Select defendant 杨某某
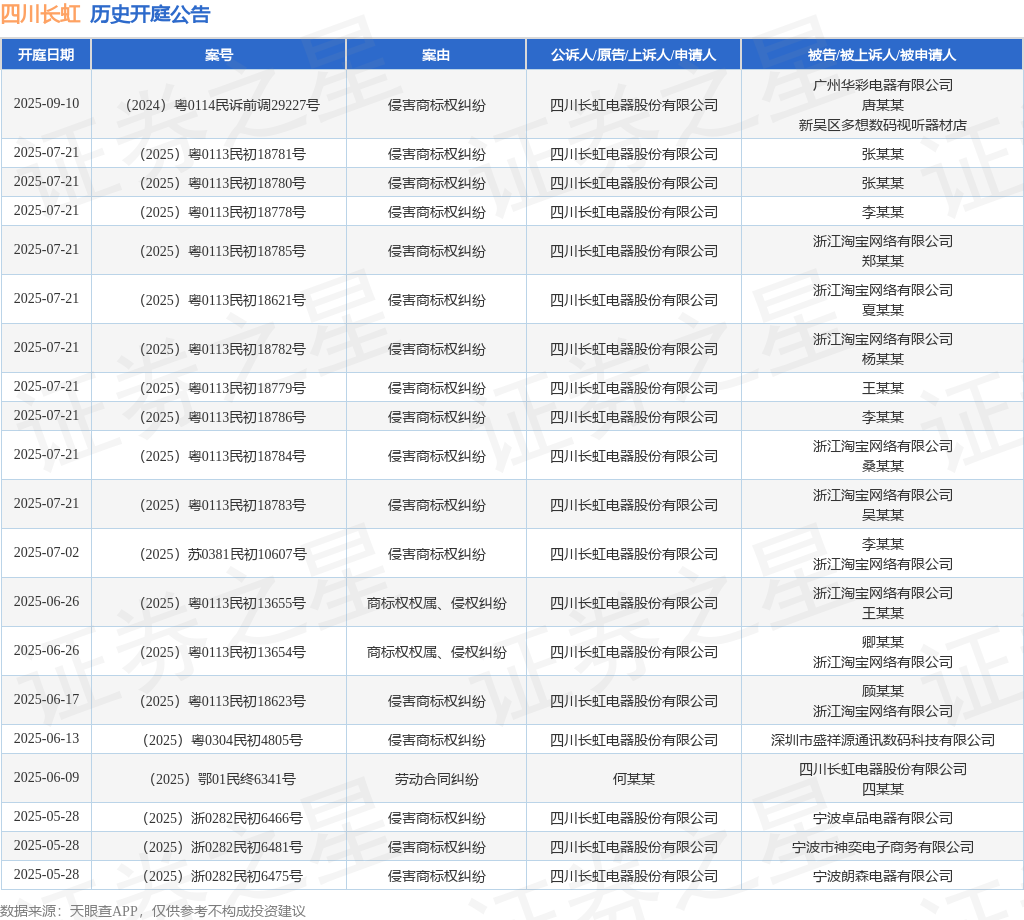This screenshot has height=920, width=1024. pyautogui.click(x=882, y=358)
